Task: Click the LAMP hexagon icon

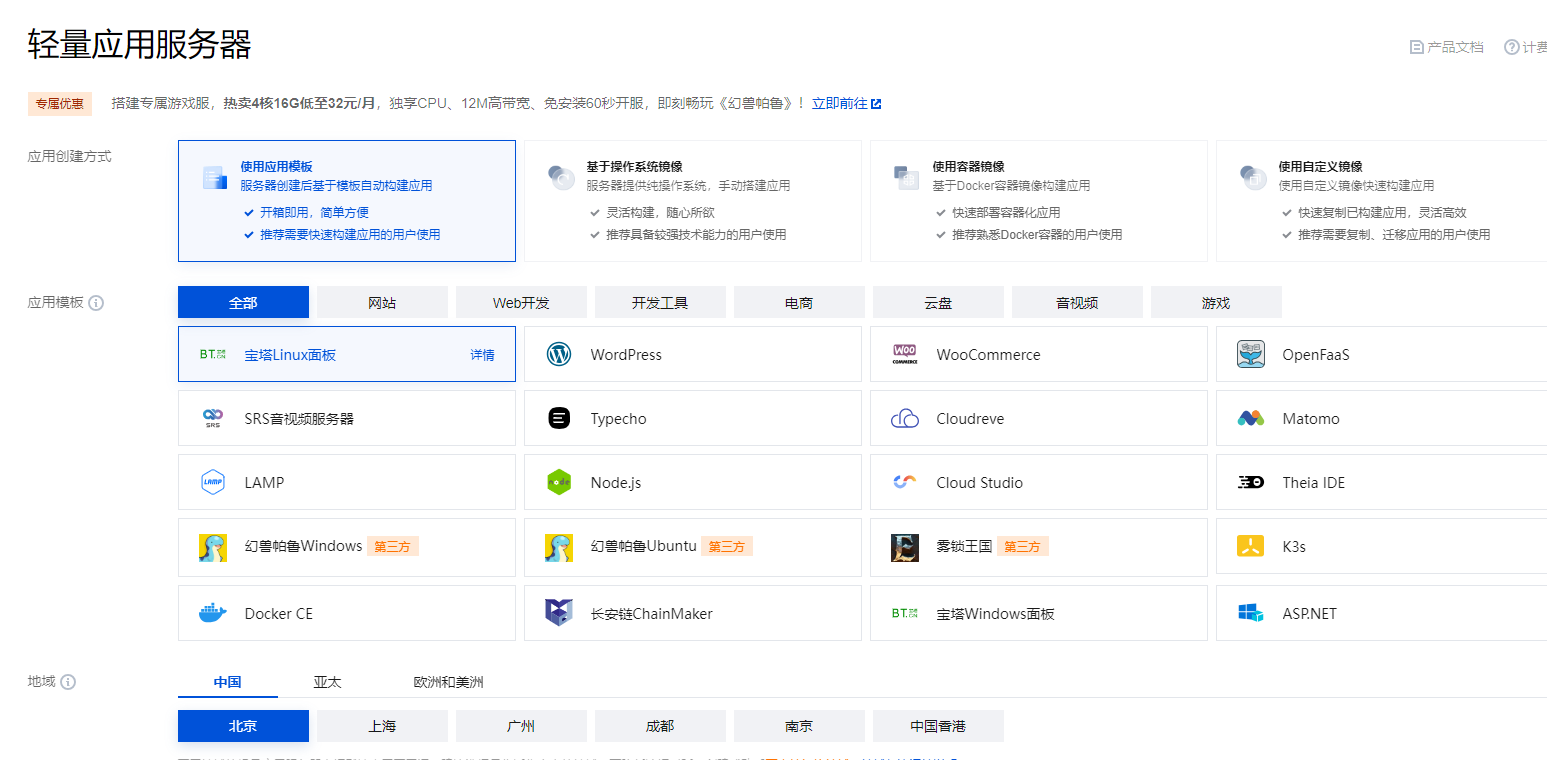Action: (x=213, y=482)
